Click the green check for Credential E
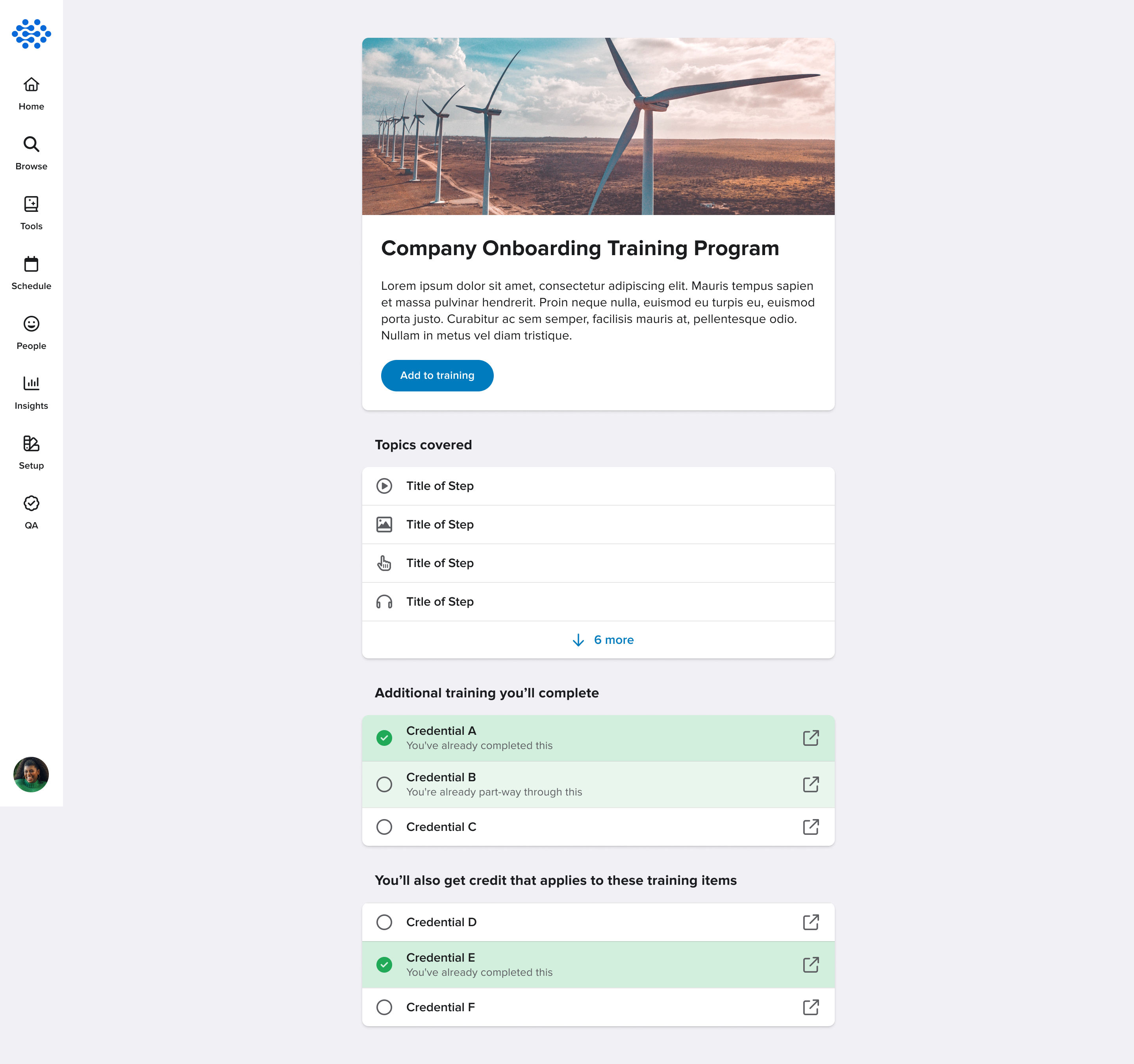This screenshot has height=1064, width=1134. coord(384,964)
